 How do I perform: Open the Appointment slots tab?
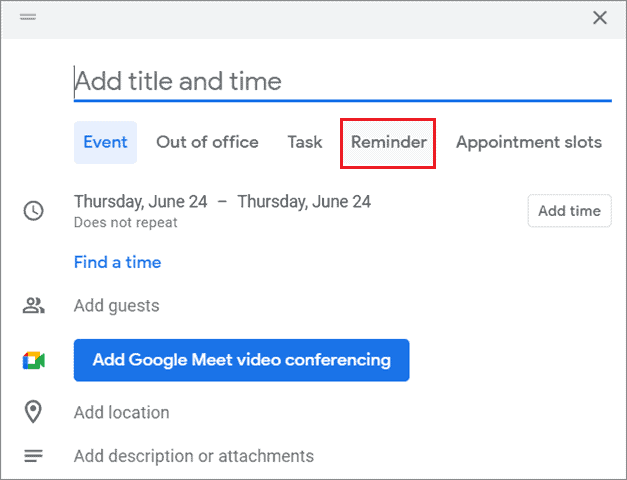click(529, 142)
